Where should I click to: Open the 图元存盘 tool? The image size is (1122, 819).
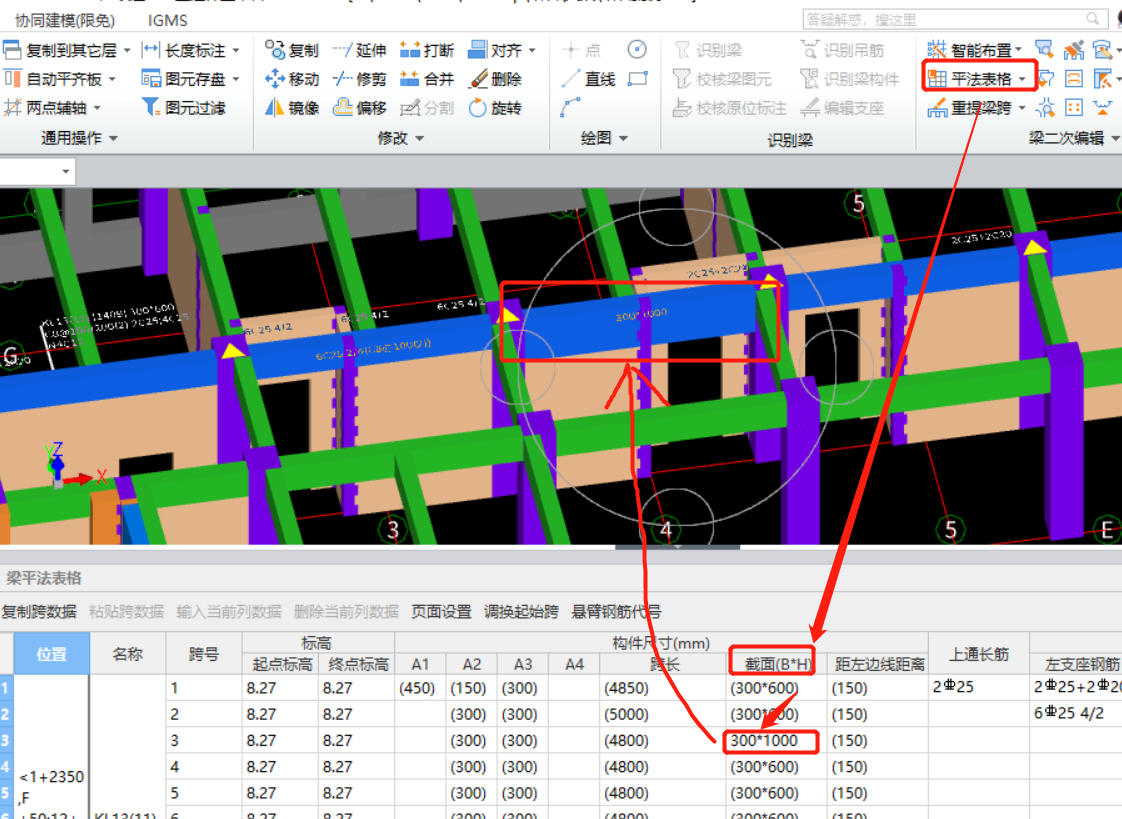pos(184,79)
